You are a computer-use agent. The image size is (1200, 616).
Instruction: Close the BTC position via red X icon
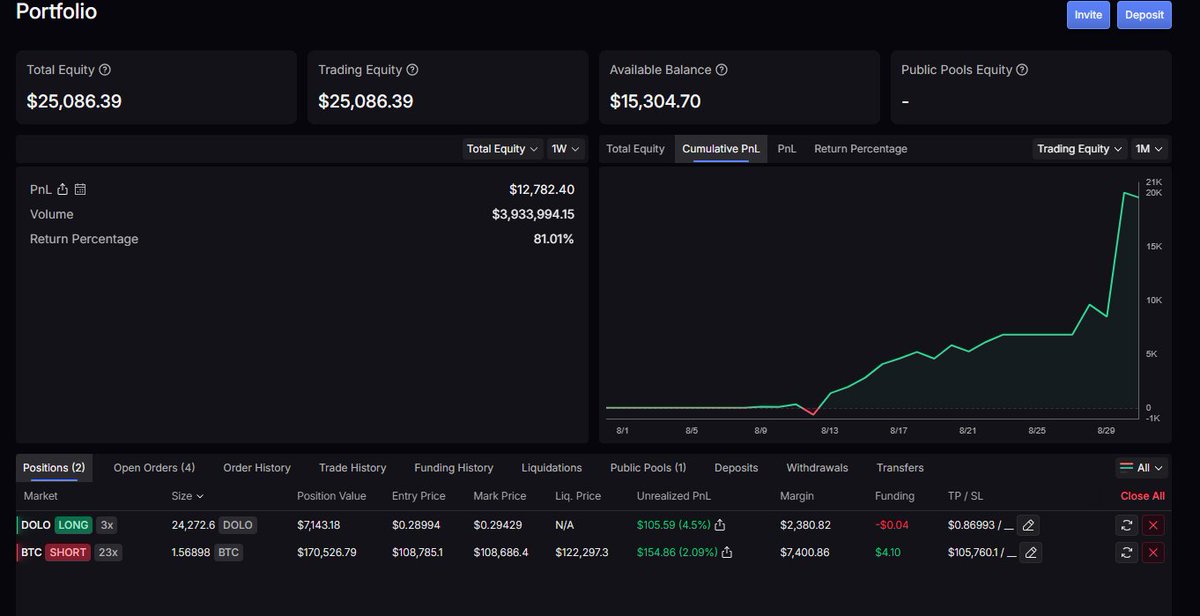point(1153,552)
